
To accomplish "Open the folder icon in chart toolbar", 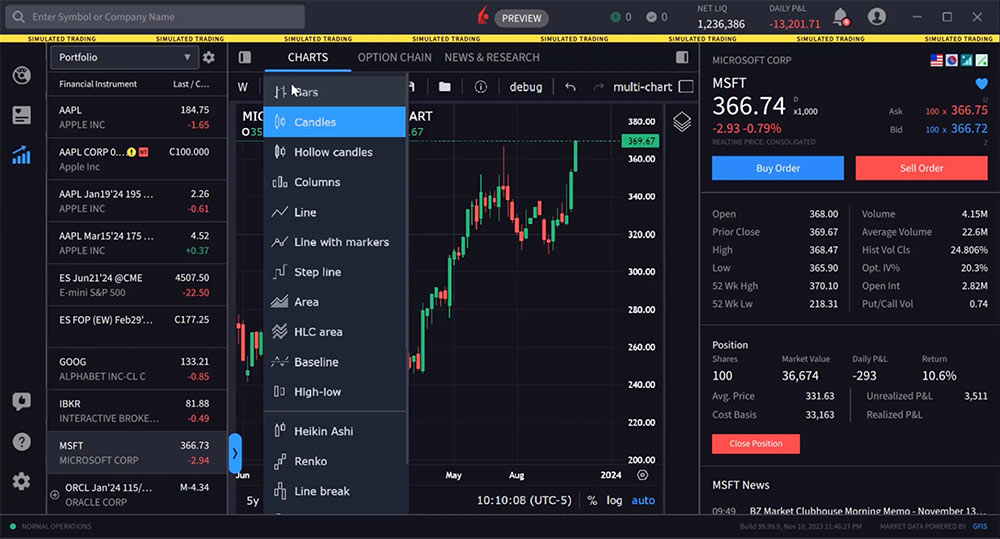I will pos(445,87).
